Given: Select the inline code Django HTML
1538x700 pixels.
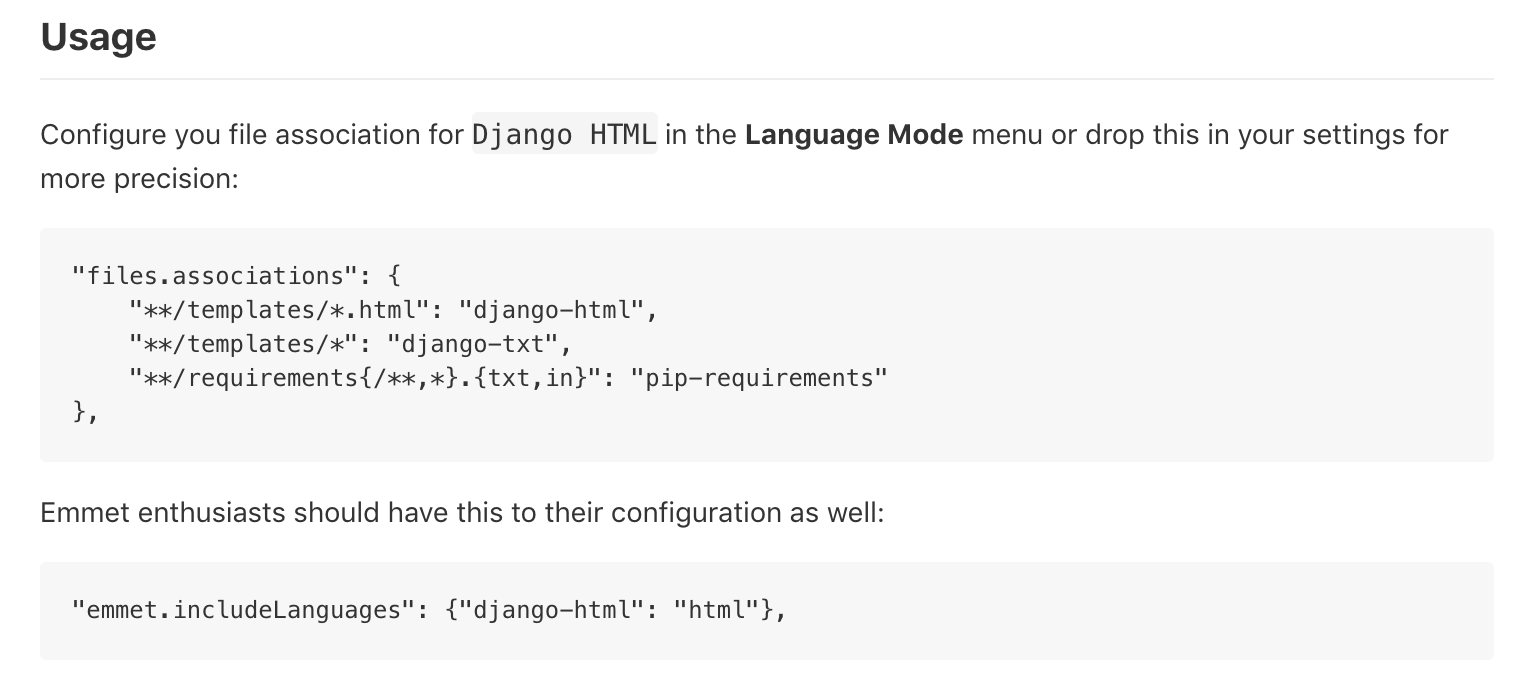Looking at the screenshot, I should [563, 135].
